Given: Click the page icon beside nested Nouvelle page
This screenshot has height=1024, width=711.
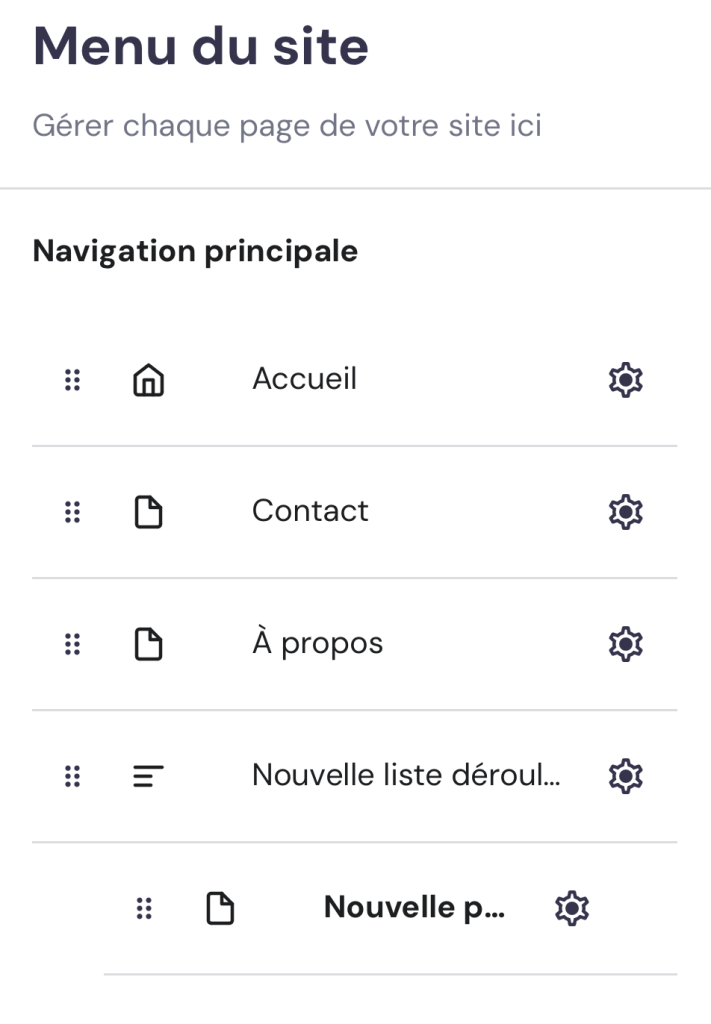Looking at the screenshot, I should click(x=220, y=908).
